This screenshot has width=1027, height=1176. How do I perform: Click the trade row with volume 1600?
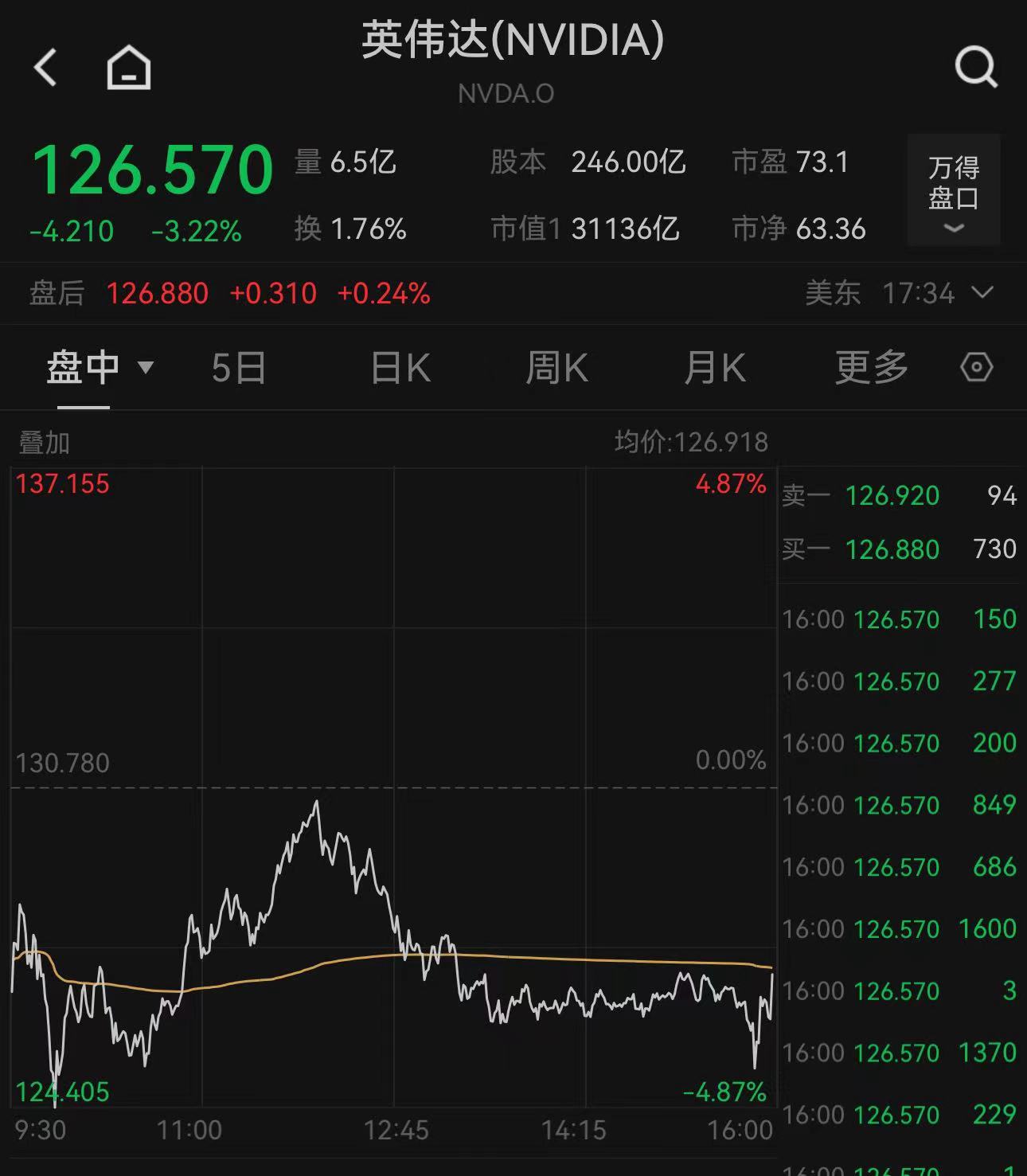click(x=899, y=929)
